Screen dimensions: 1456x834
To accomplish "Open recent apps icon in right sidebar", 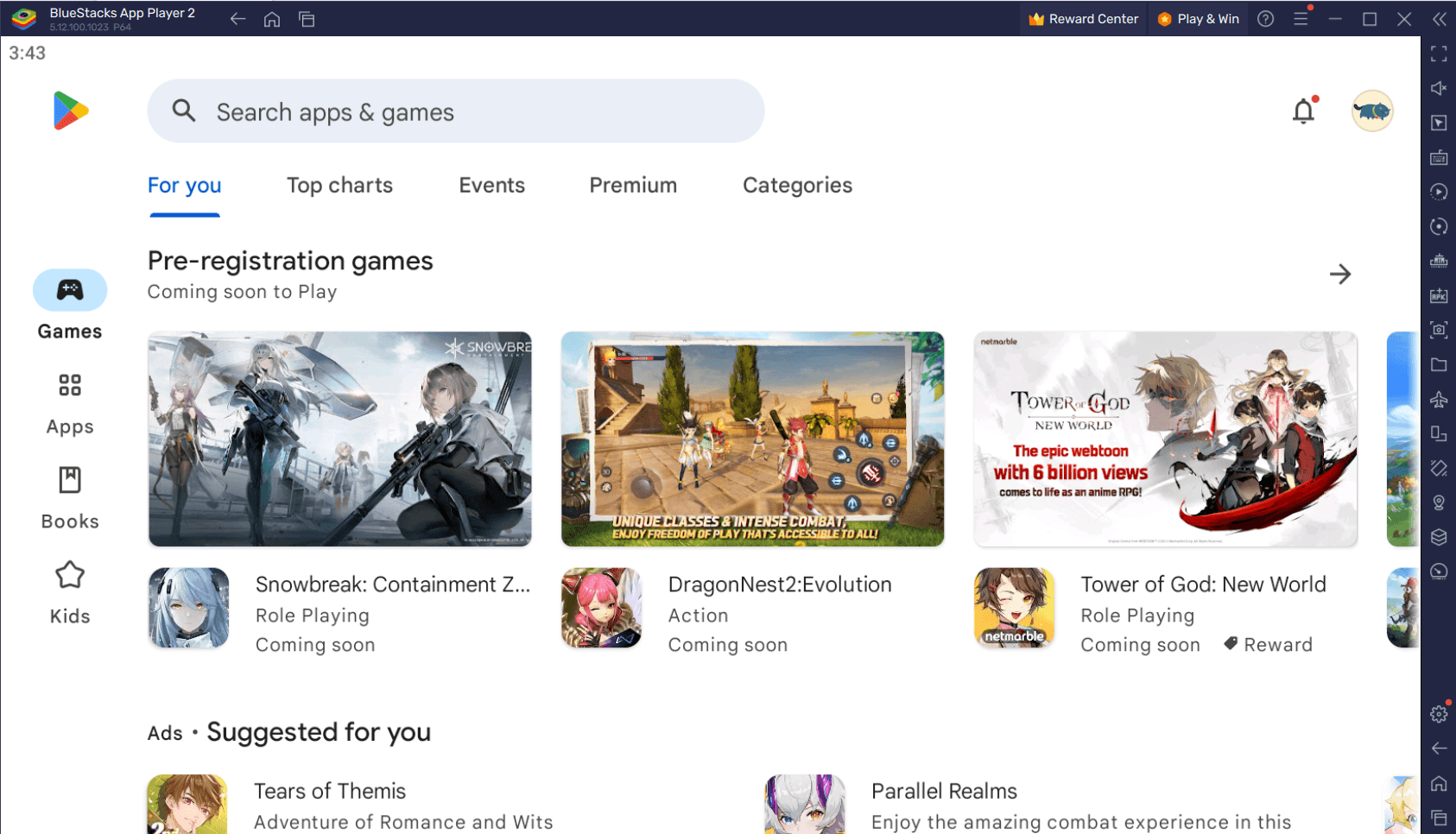I will [x=1439, y=818].
